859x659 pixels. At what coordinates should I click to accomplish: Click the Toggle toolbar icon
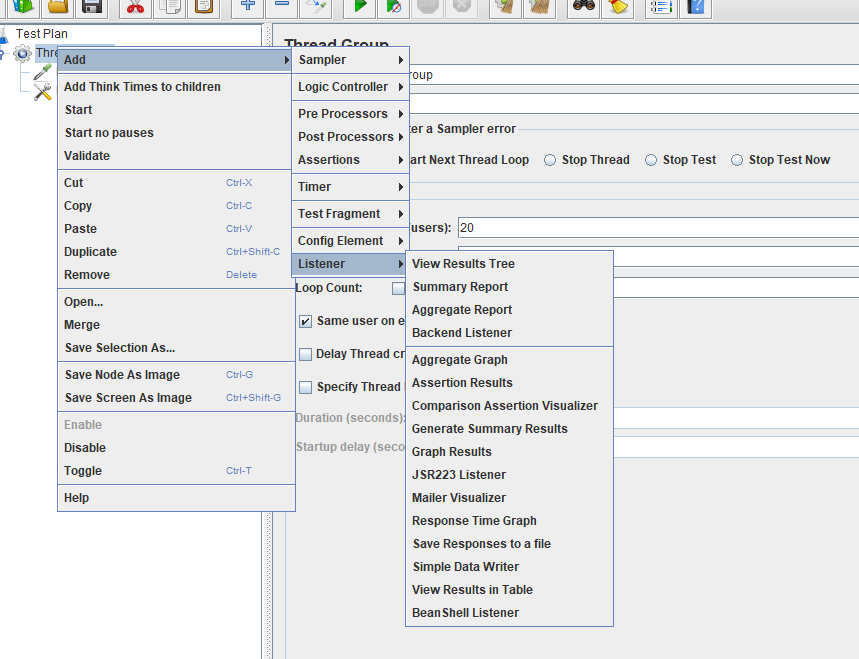[316, 7]
